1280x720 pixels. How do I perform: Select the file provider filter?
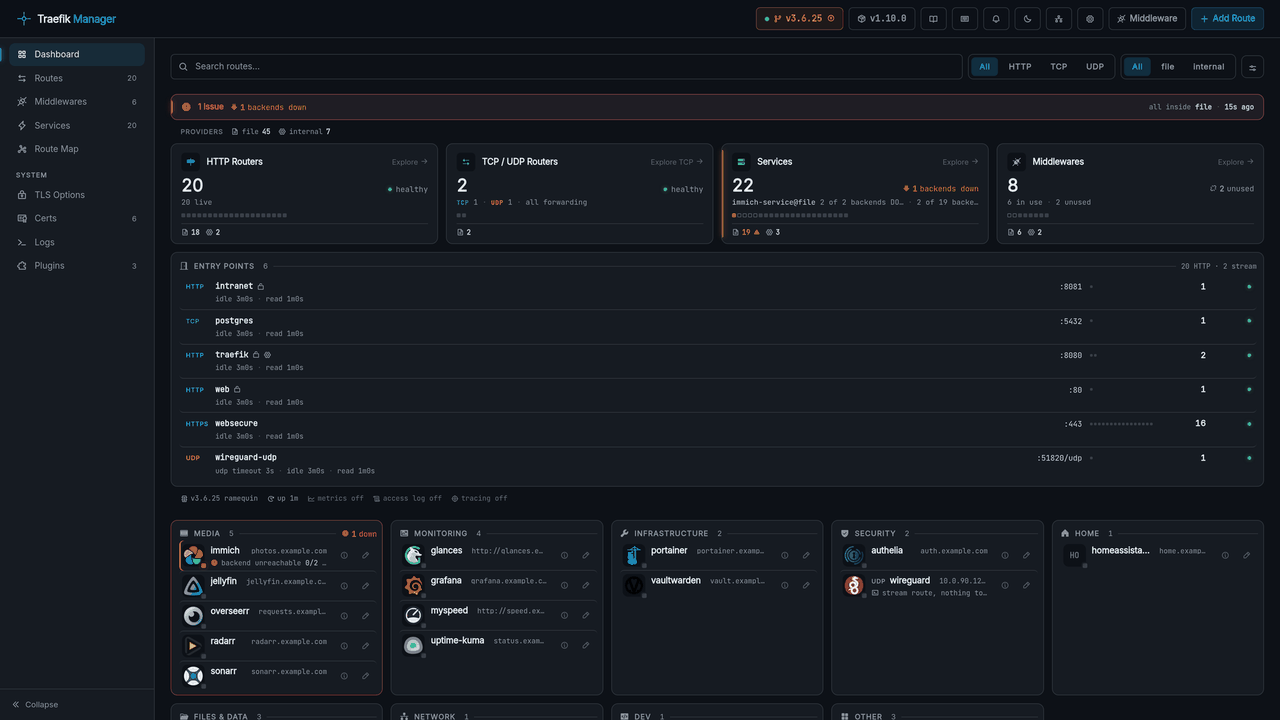coord(1168,67)
